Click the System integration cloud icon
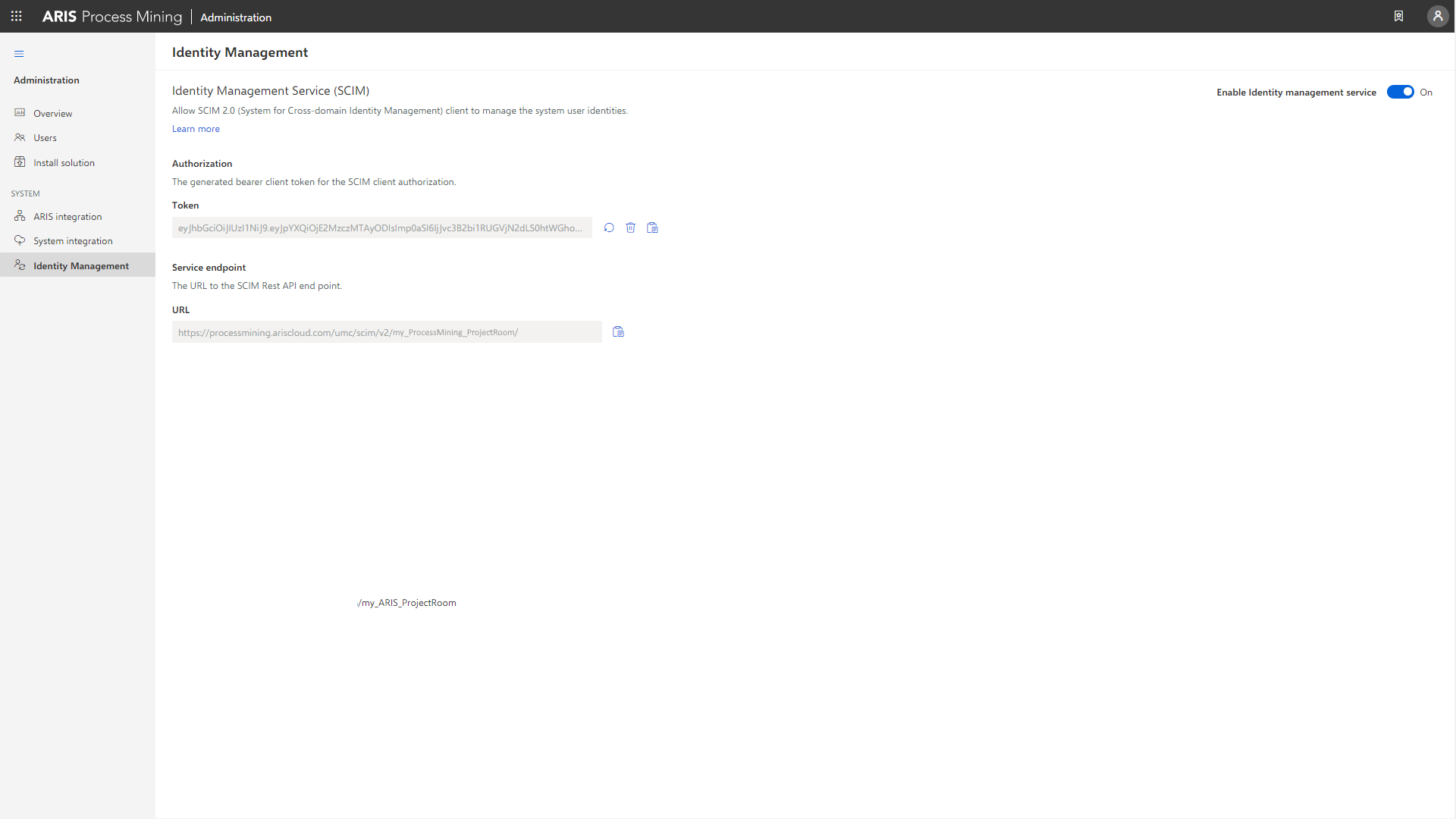The width and height of the screenshot is (1456, 819). pos(20,240)
